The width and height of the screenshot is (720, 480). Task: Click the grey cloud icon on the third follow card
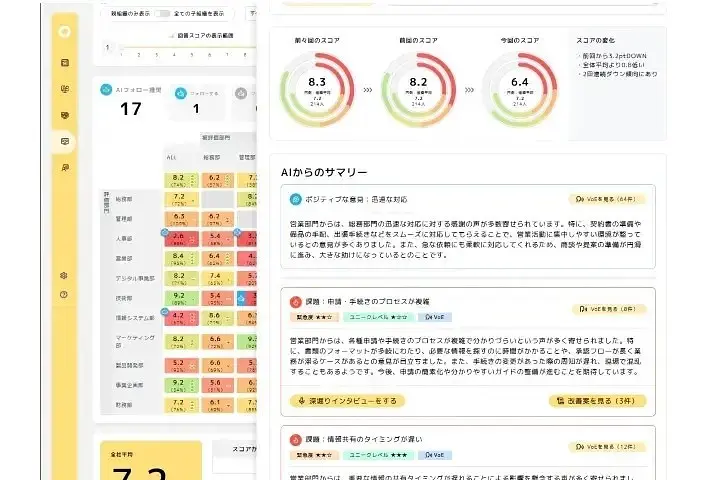tap(241, 93)
